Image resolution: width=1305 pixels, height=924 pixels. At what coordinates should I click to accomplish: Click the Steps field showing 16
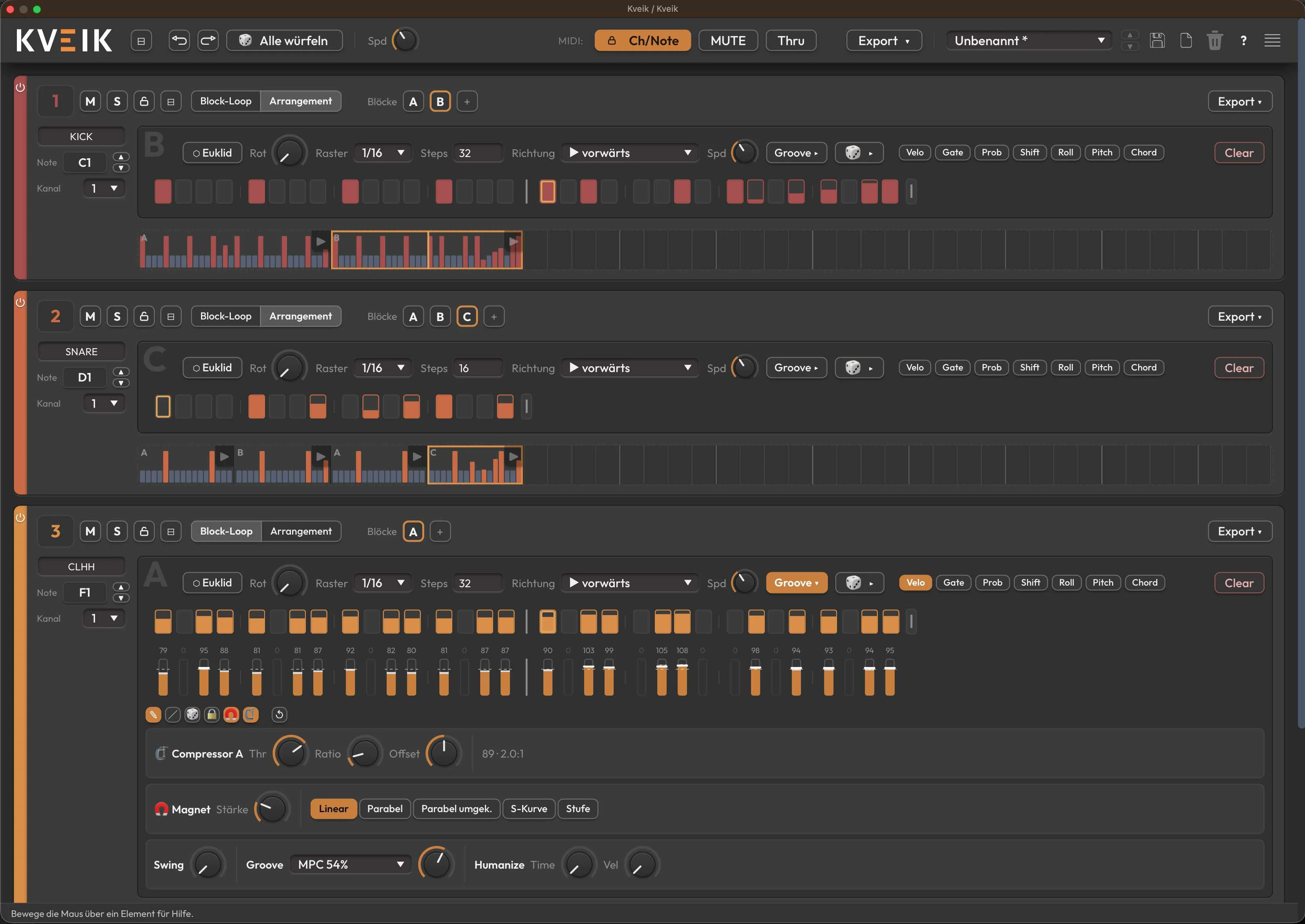[x=477, y=368]
